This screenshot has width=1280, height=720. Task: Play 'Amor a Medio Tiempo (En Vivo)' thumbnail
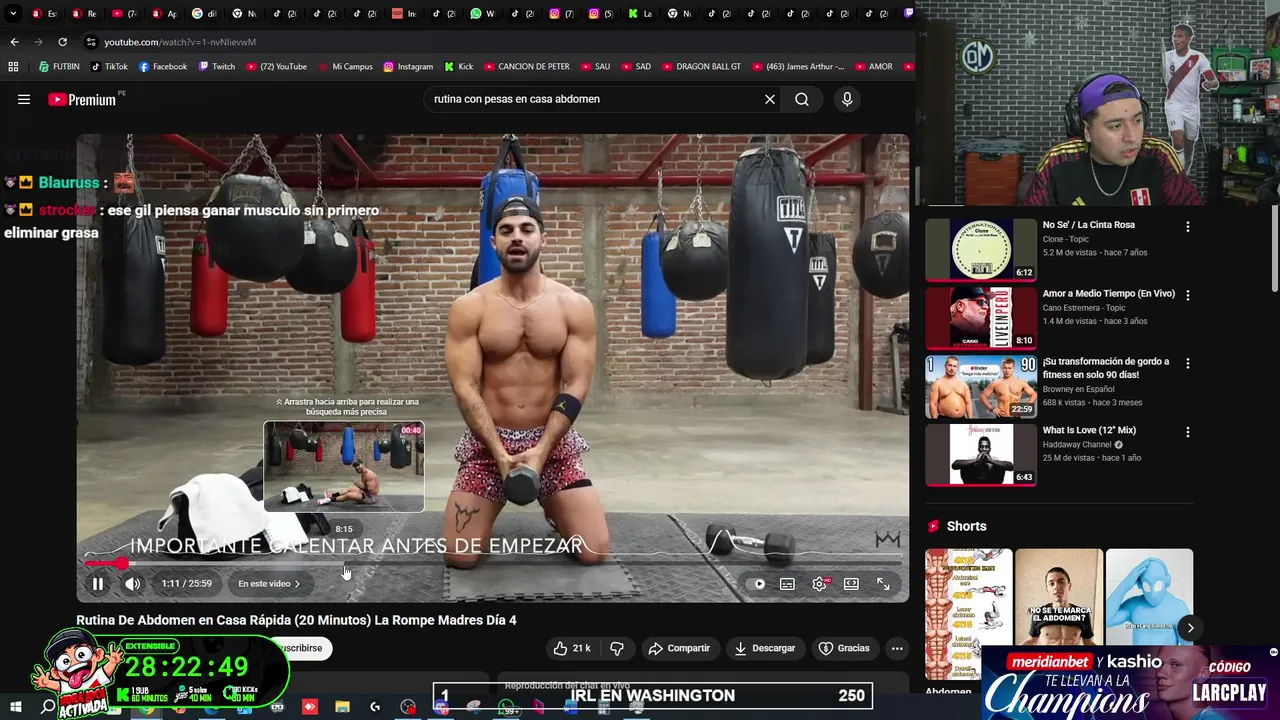pos(981,318)
